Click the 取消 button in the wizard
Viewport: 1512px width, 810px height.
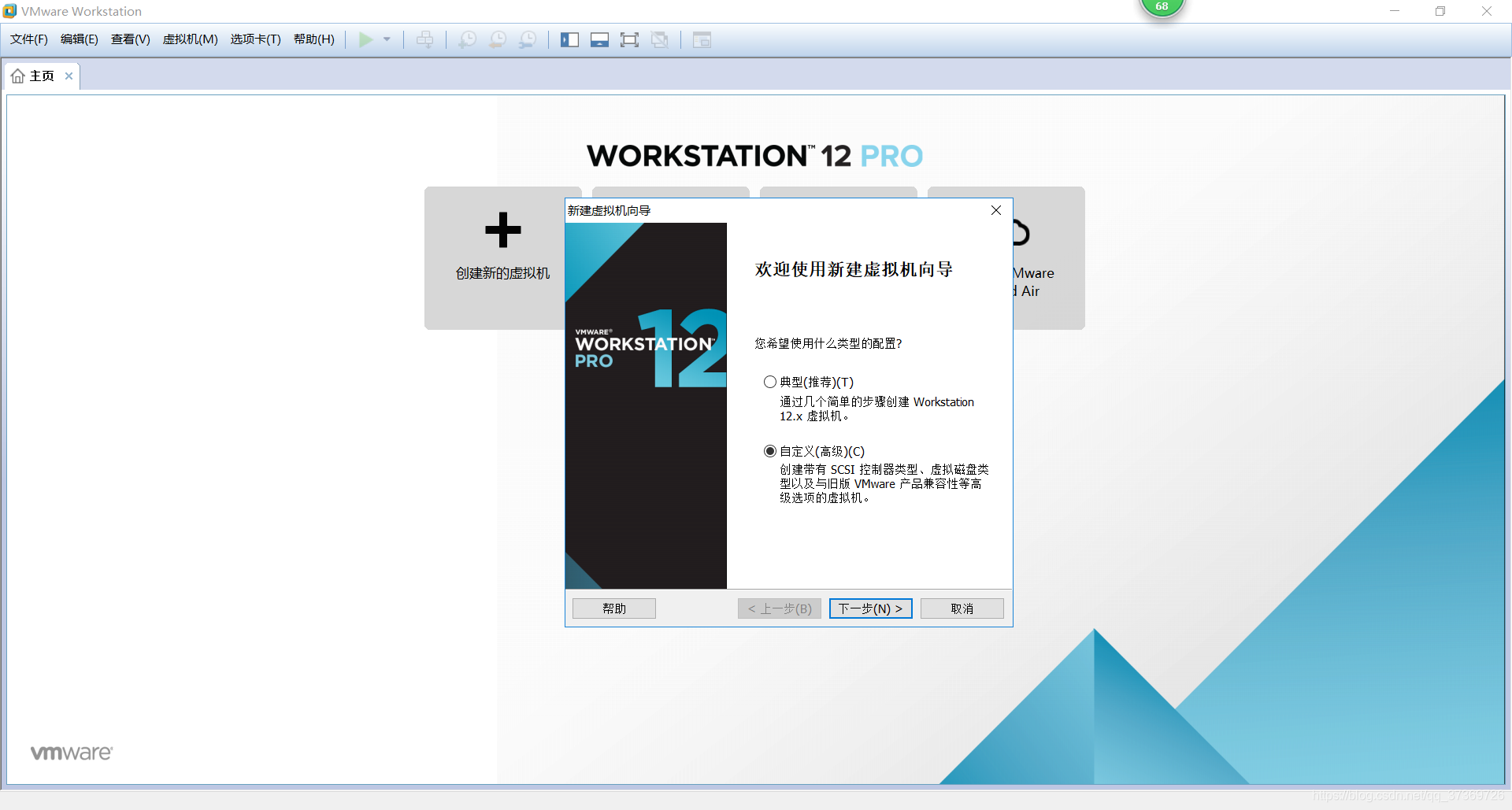962,608
